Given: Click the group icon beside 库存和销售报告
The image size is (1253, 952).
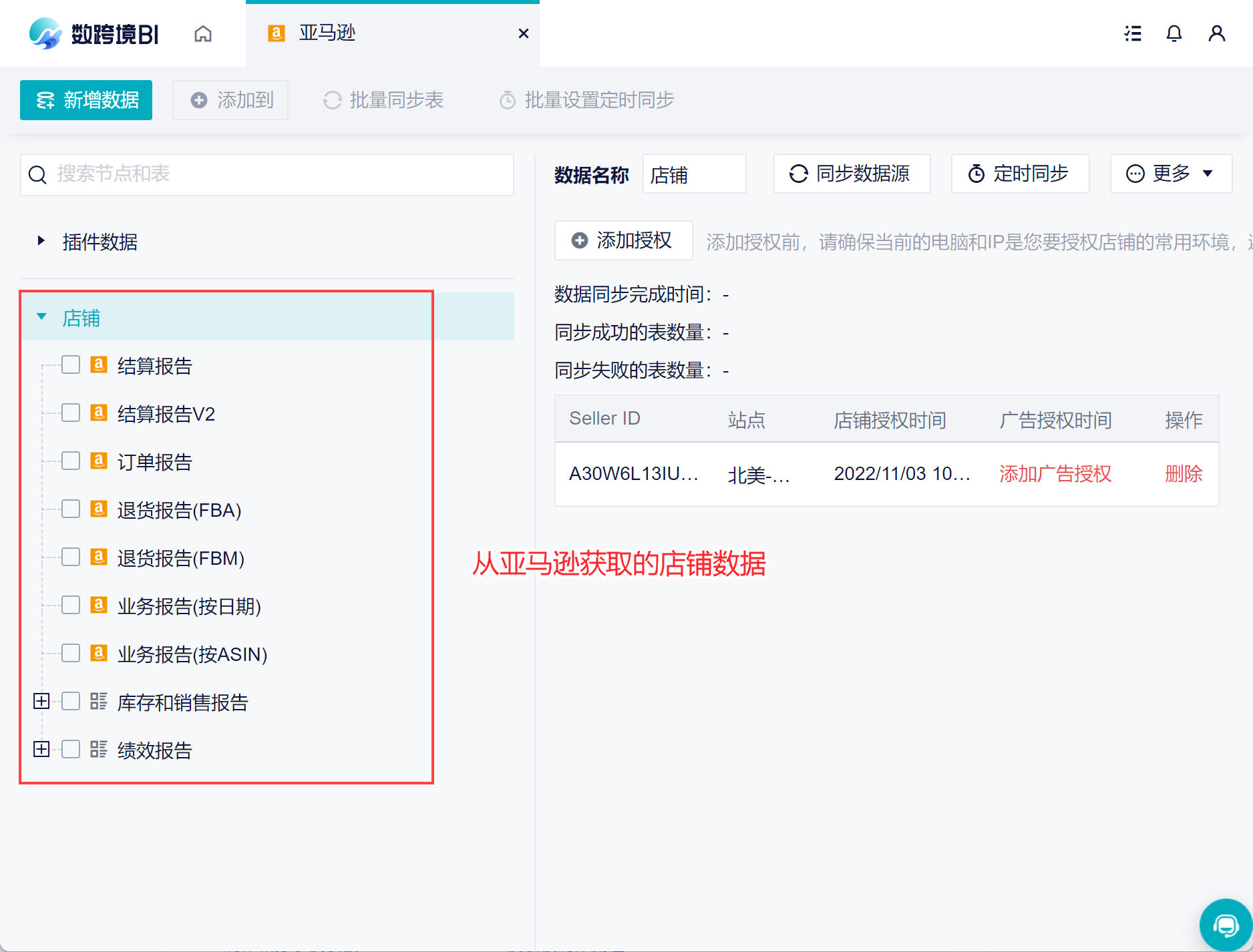Looking at the screenshot, I should pyautogui.click(x=99, y=701).
